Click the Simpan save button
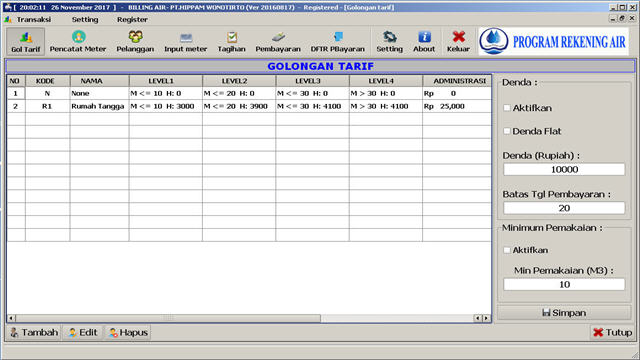This screenshot has height=360, width=640. tap(564, 313)
